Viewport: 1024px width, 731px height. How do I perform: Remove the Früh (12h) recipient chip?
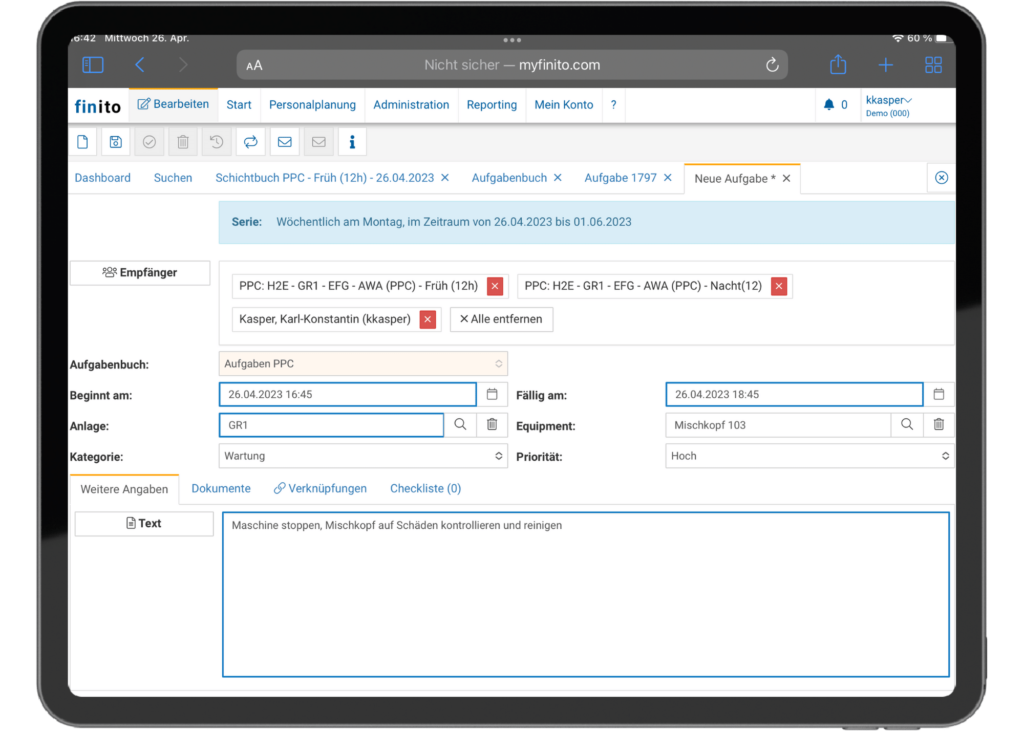[x=494, y=286]
